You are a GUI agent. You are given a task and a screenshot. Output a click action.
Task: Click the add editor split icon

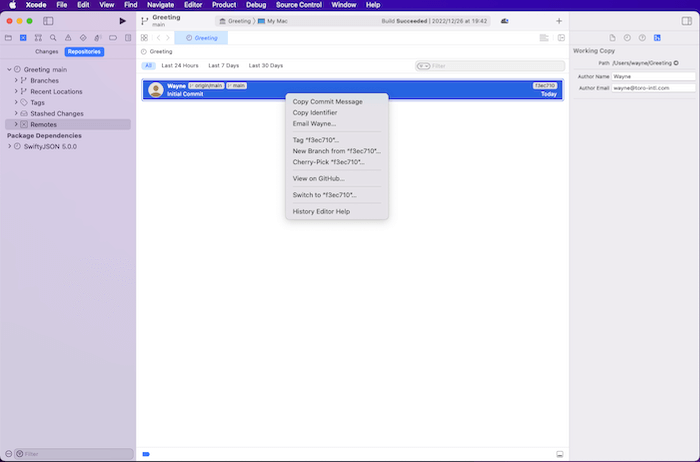coord(561,38)
